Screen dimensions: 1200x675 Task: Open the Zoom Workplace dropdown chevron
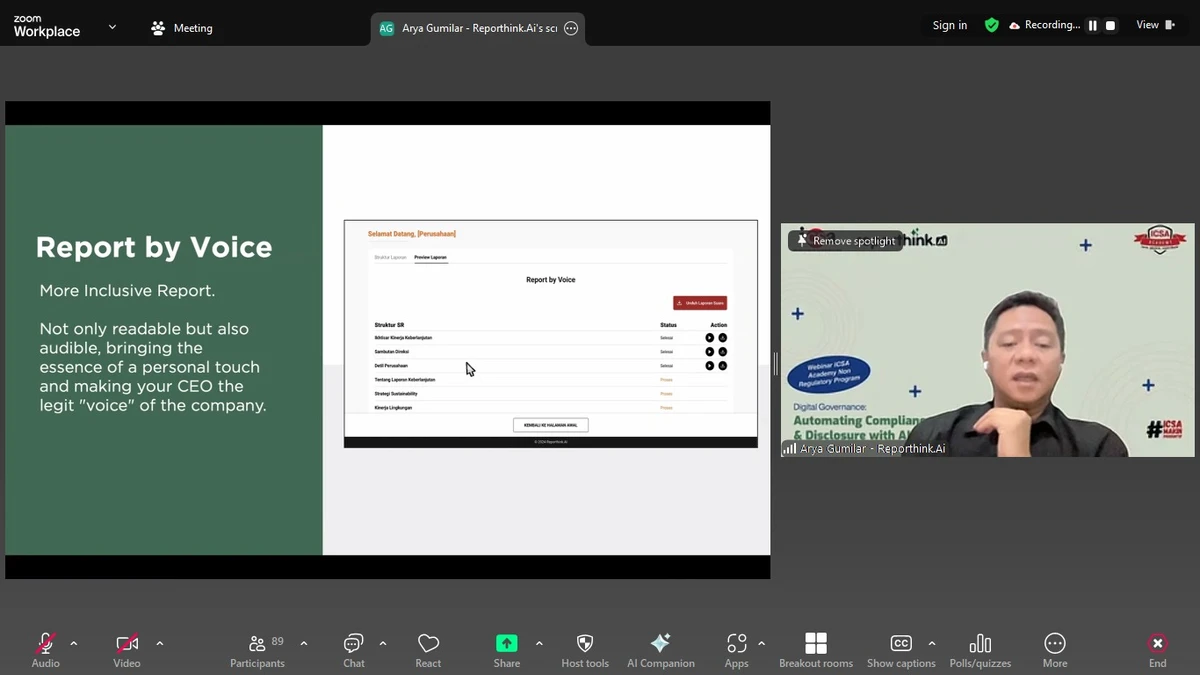coord(112,27)
